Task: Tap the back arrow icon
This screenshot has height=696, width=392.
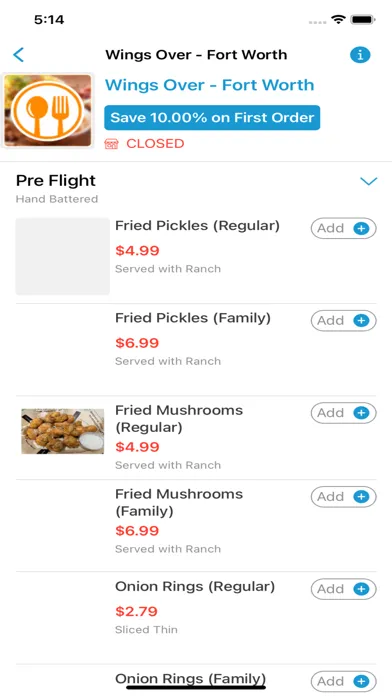Action: point(19,55)
